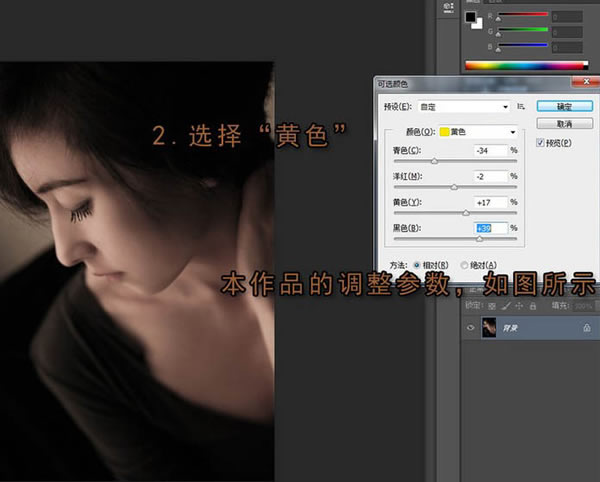The image size is (600, 482).
Task: Click the 黄色 (Yellow) slider handle
Action: coord(466,213)
